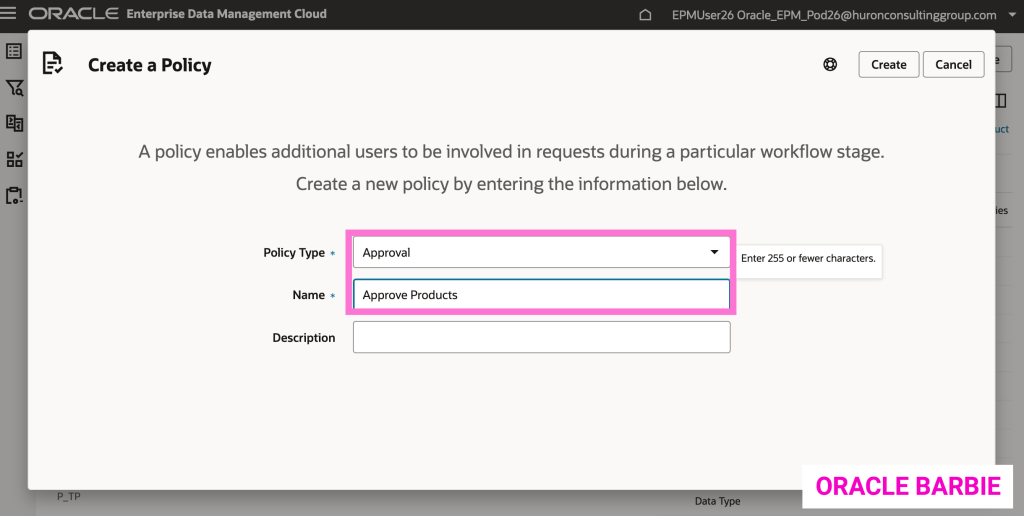Click the column layout icon behind dialog
This screenshot has height=516, width=1024.
[x=1001, y=101]
